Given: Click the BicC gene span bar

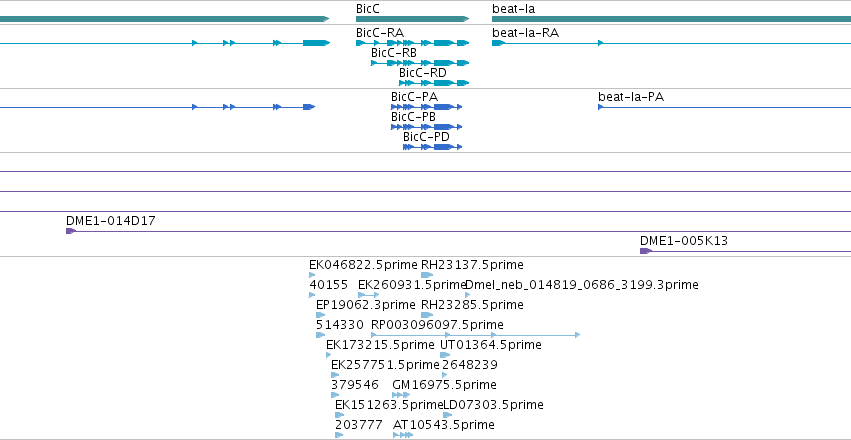Looking at the screenshot, I should pyautogui.click(x=412, y=19).
